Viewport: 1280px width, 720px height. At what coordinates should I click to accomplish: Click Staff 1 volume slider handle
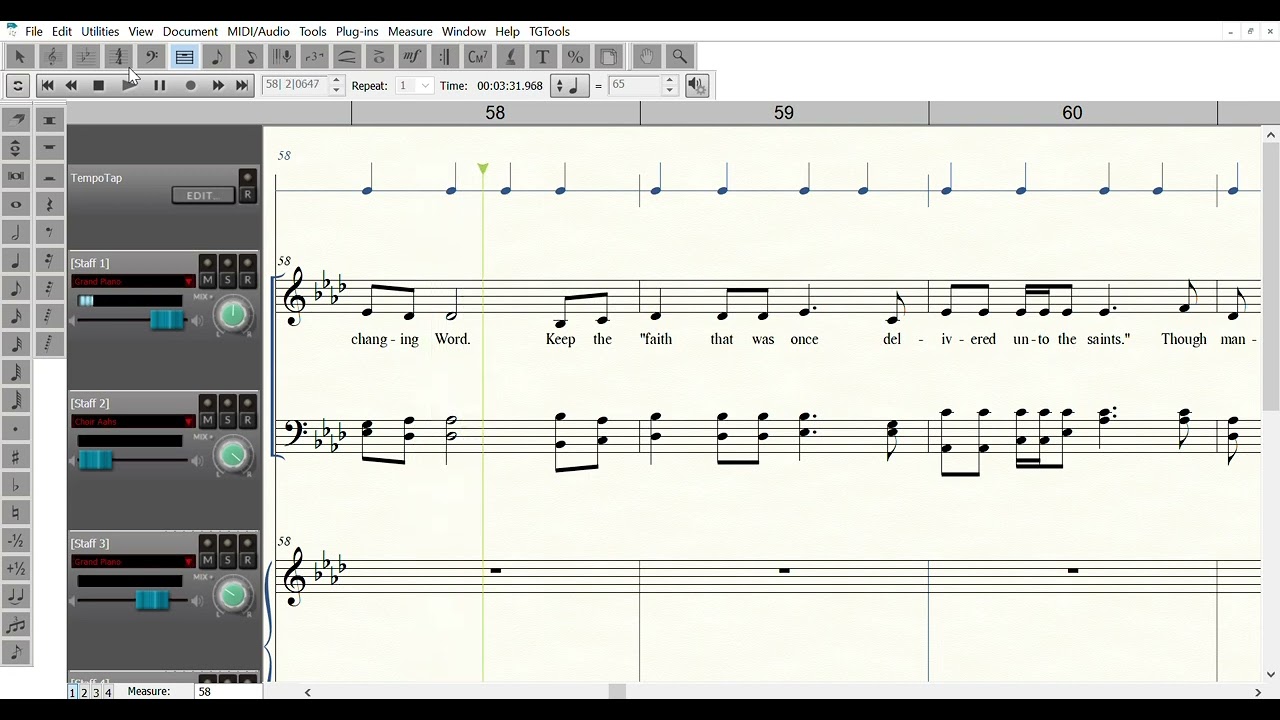(167, 320)
